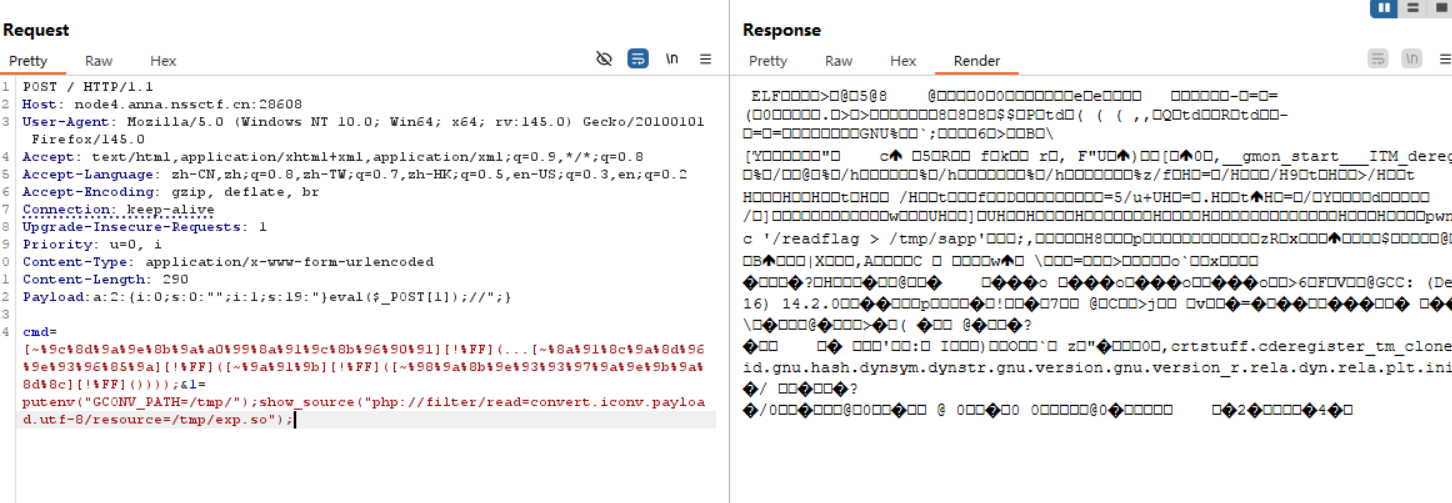Click the 'Content-Length: 290' header
This screenshot has width=1452, height=503.
(x=105, y=279)
